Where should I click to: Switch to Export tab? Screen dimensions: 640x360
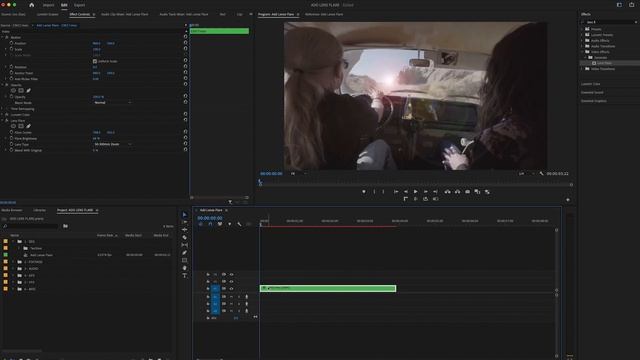(80, 5)
